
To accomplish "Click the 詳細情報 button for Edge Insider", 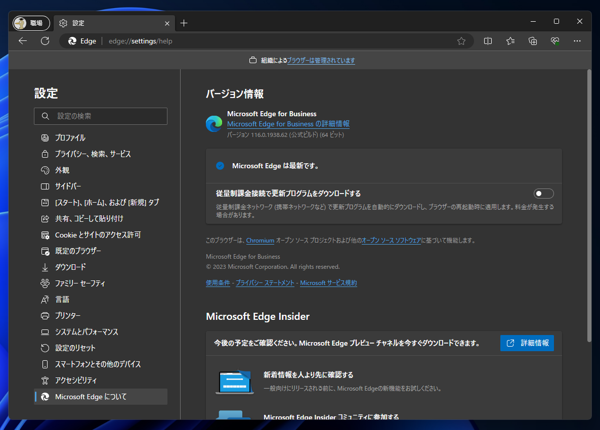I will pos(527,343).
